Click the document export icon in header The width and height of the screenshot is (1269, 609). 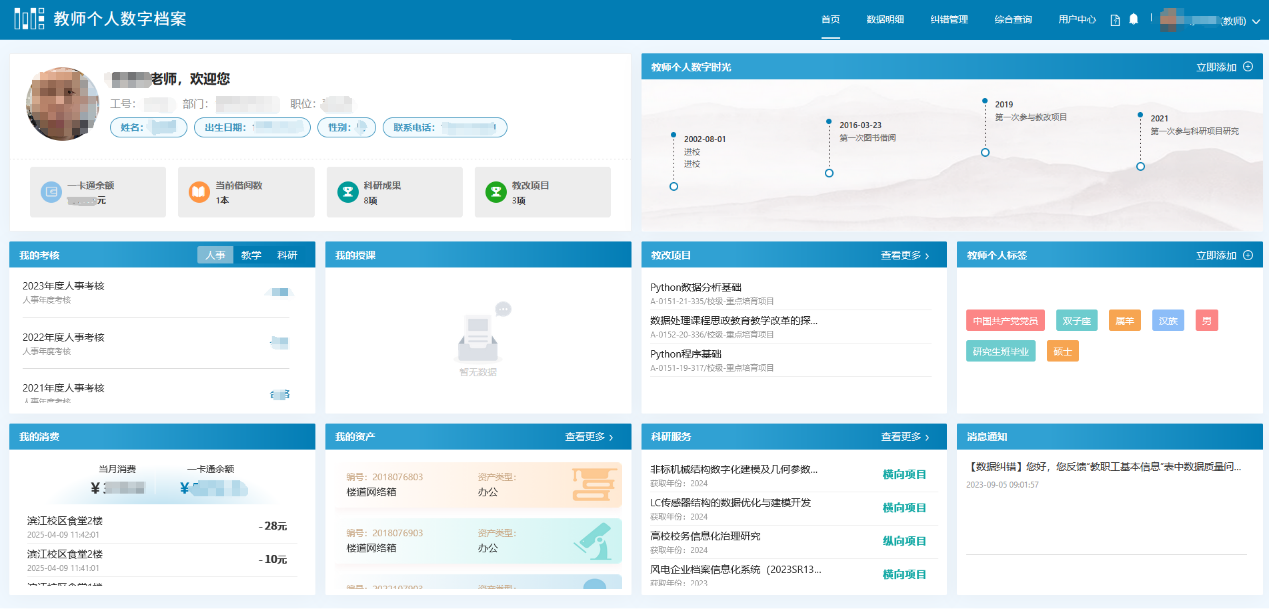coord(1115,19)
